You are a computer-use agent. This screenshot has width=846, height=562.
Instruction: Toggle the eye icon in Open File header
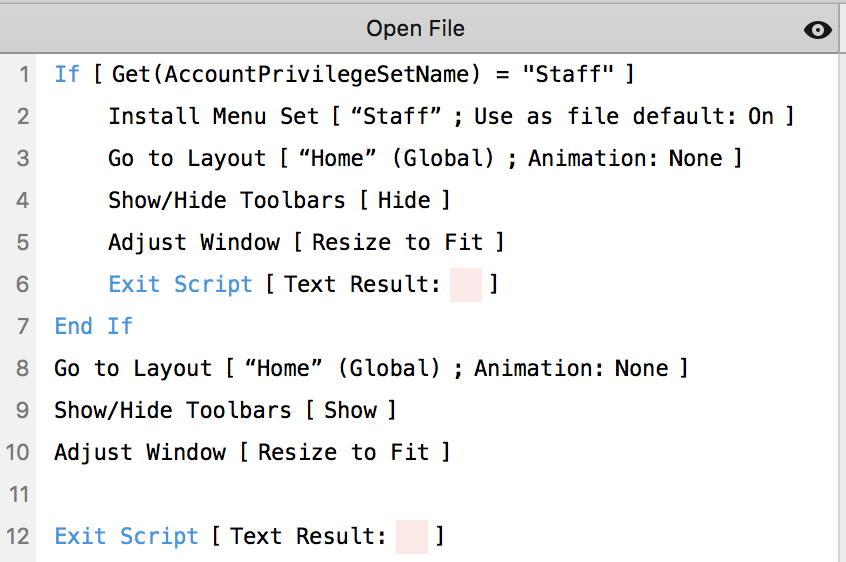click(817, 30)
